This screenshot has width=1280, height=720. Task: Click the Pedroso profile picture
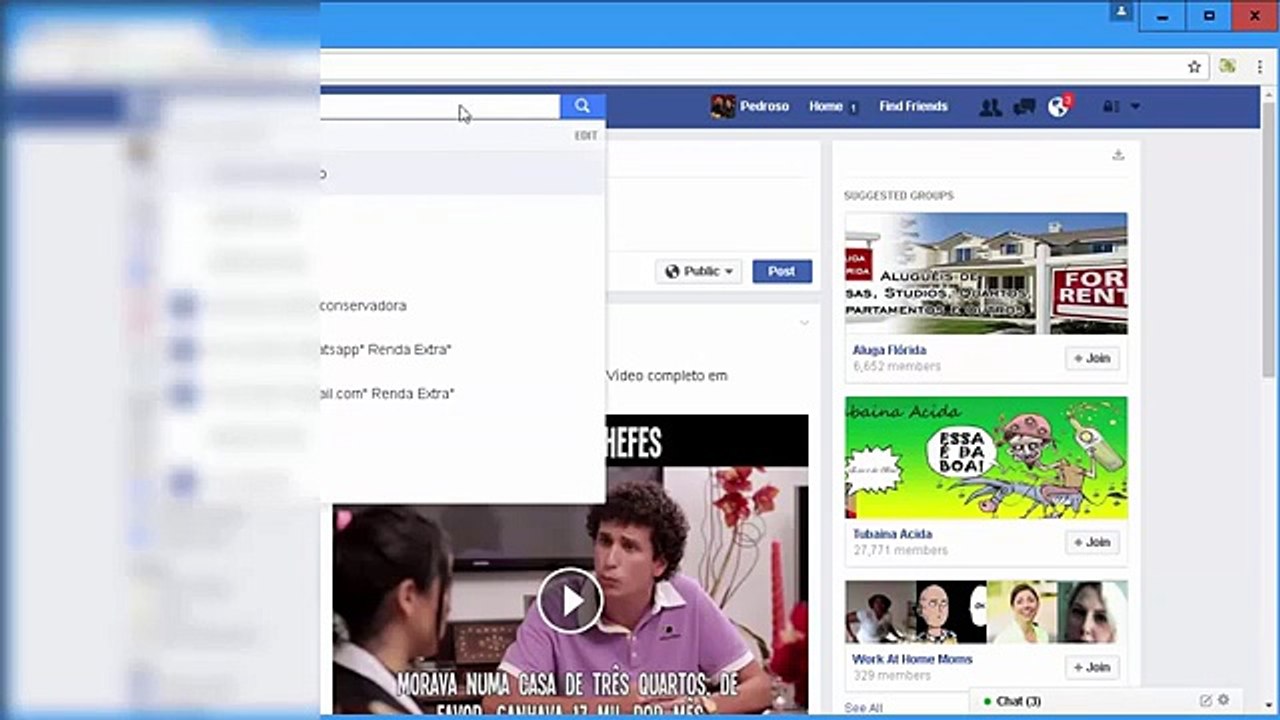(723, 107)
